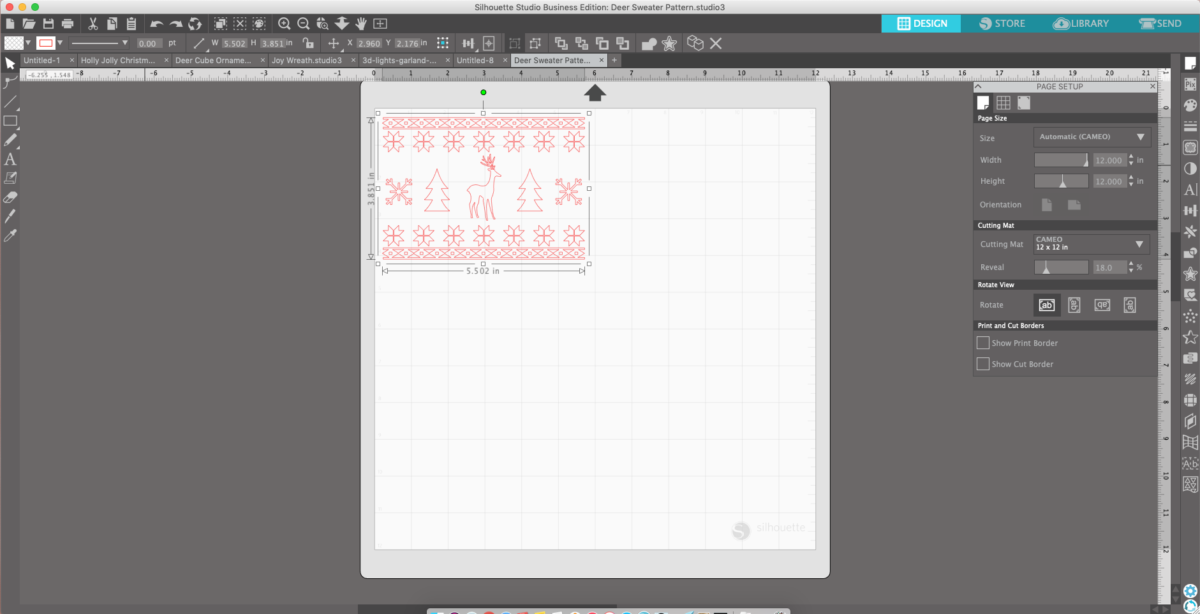Open the line color dropdown arrow

tap(60, 43)
